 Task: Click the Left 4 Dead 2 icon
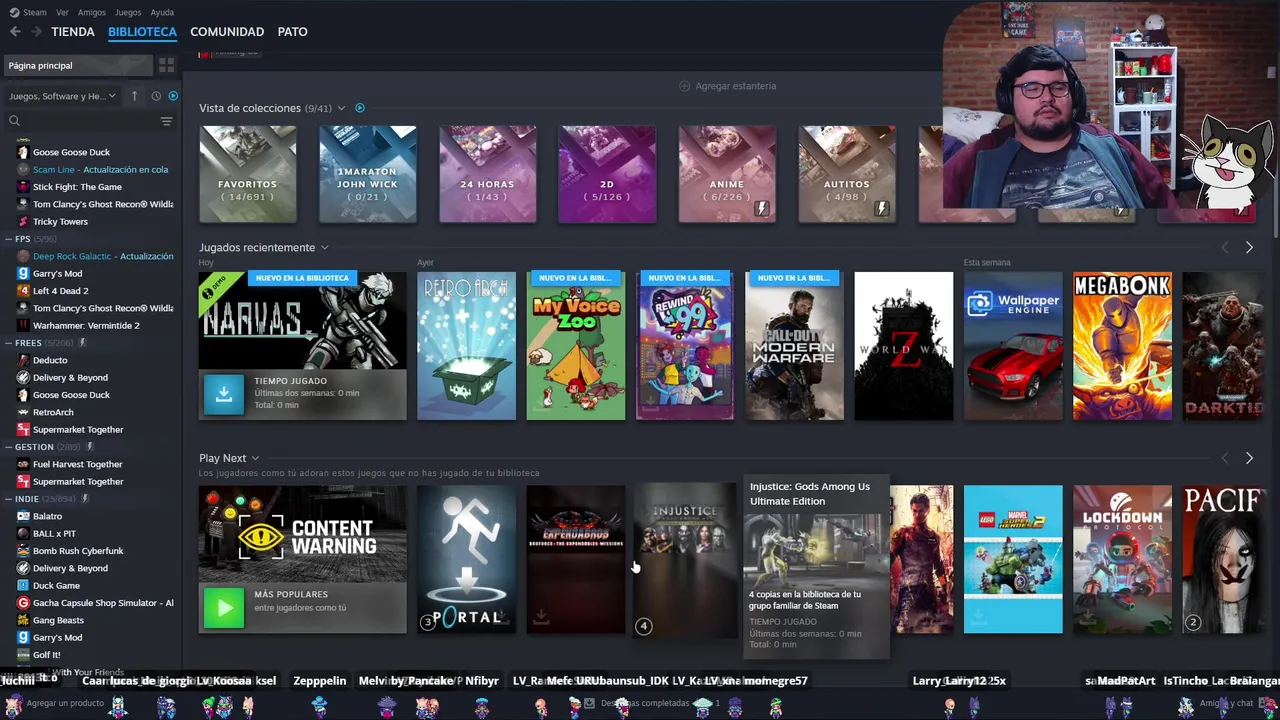24,291
